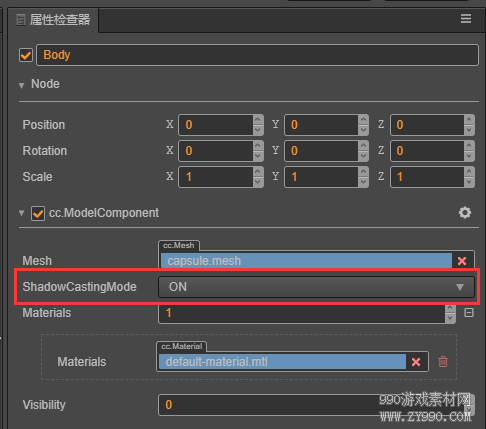Disable the cc.ModelComponent checkbox

point(38,213)
